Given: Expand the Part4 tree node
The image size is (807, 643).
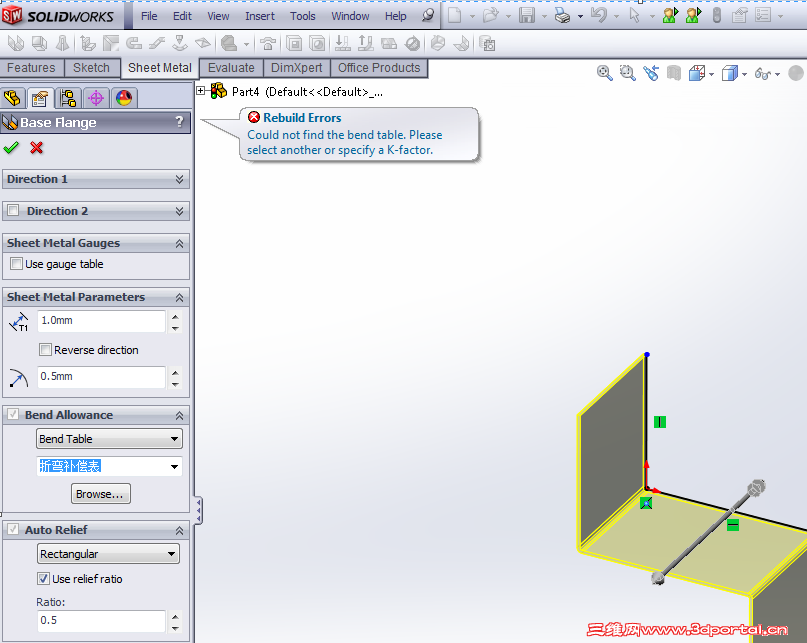Looking at the screenshot, I should [x=200, y=91].
